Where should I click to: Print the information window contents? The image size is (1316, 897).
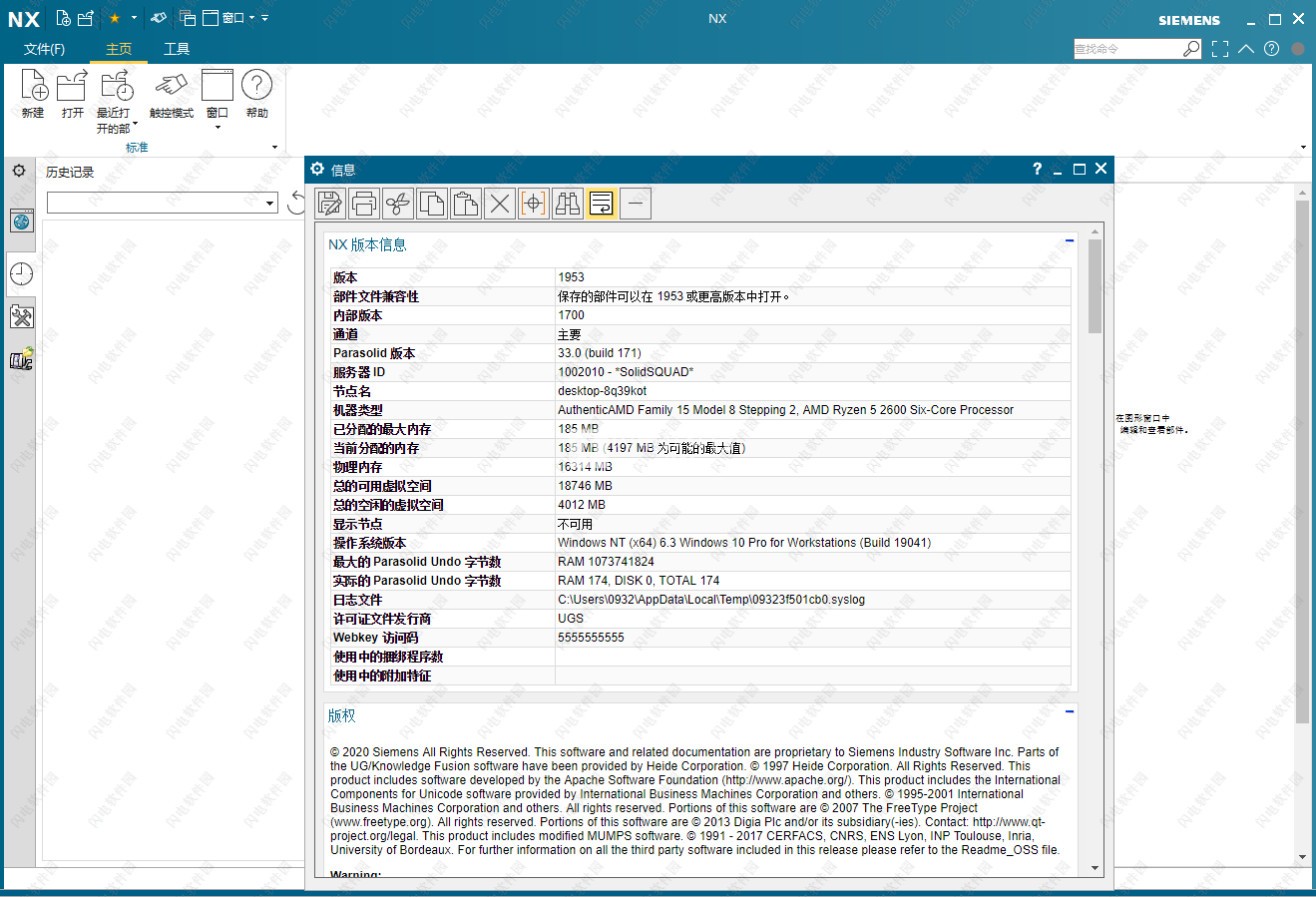click(x=364, y=204)
